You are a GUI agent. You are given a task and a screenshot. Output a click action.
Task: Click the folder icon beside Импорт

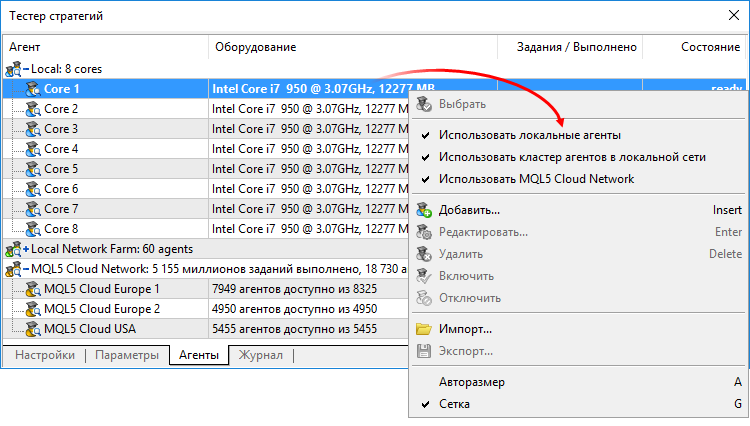point(424,329)
